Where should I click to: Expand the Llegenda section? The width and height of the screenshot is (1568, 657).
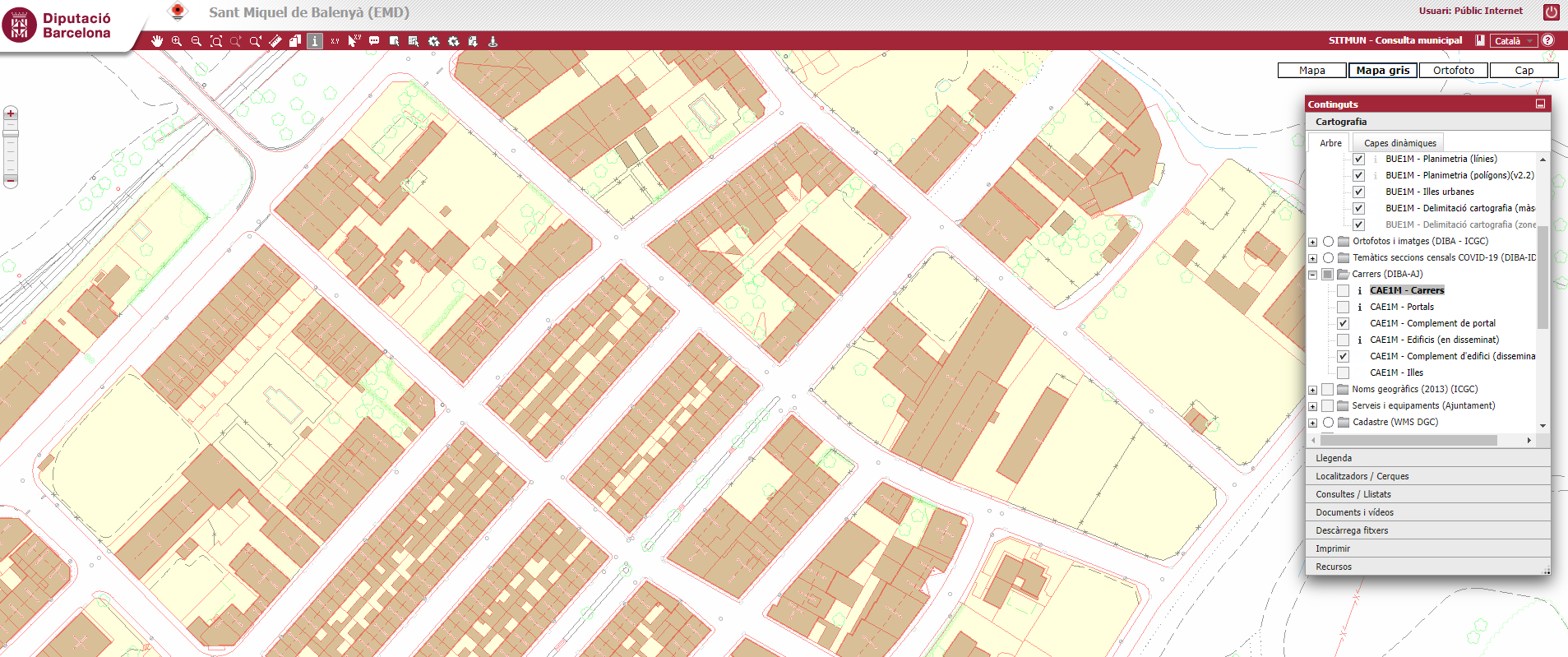pos(1427,458)
